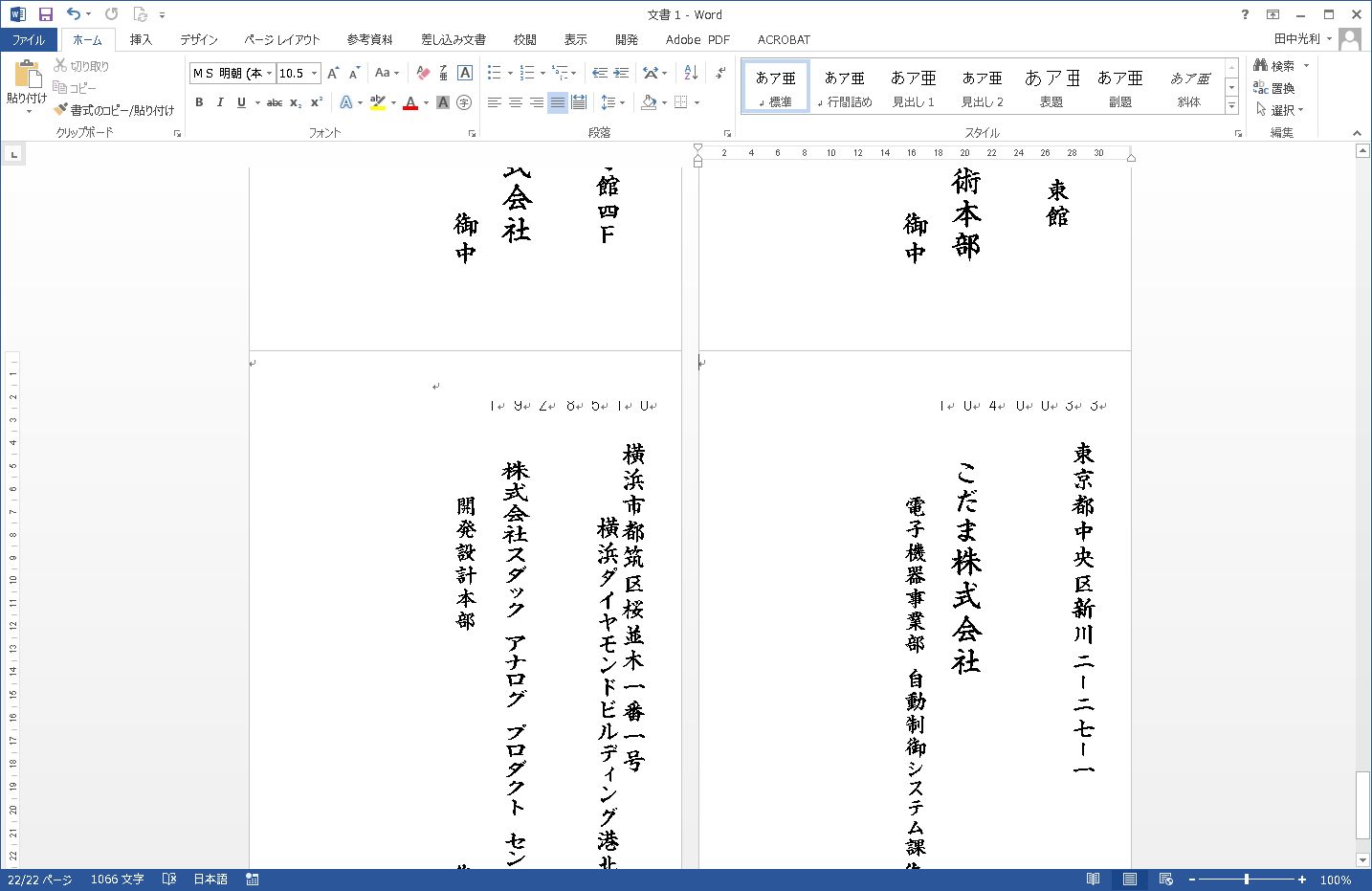
Task: Toggle Italic formatting
Action: click(220, 102)
